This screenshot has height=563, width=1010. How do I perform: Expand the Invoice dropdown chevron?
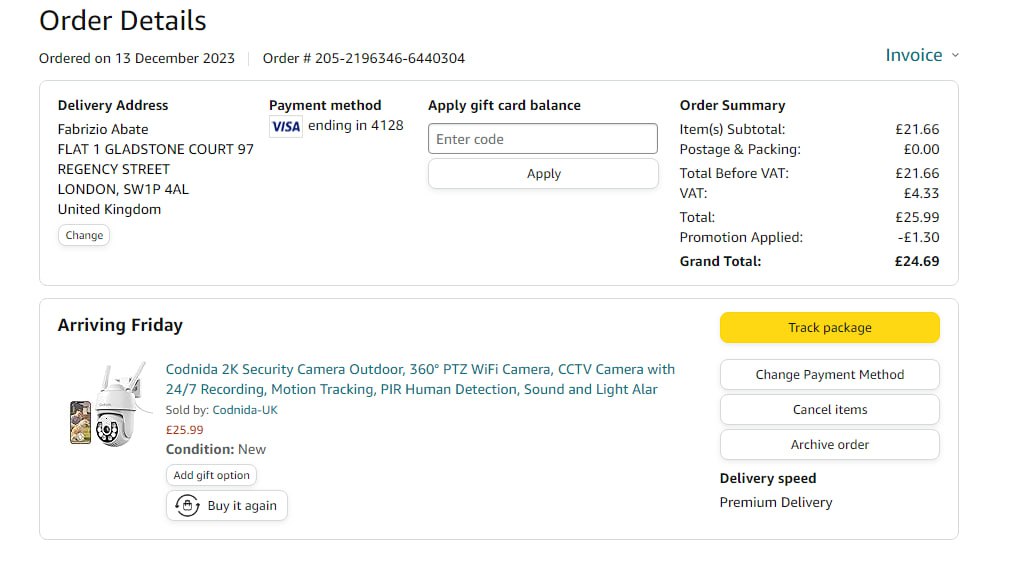pos(955,55)
